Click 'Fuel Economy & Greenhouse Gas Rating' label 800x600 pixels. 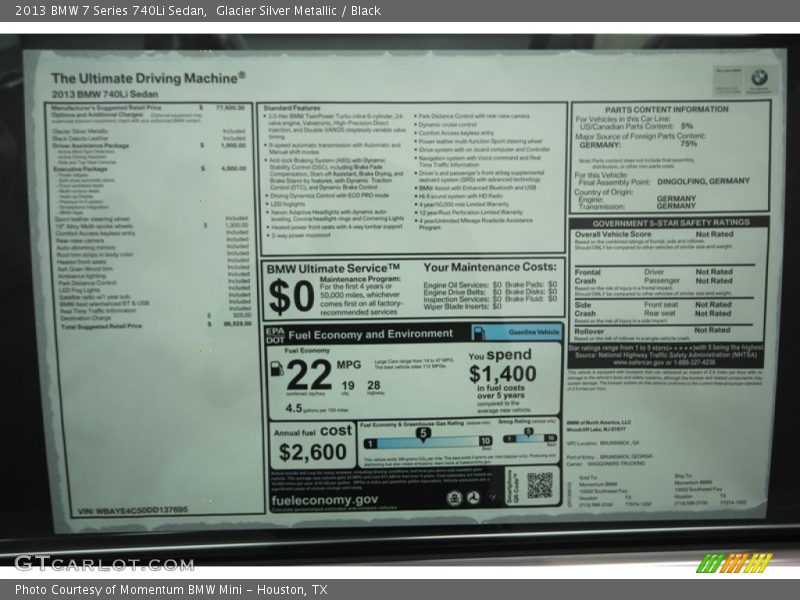(x=412, y=424)
